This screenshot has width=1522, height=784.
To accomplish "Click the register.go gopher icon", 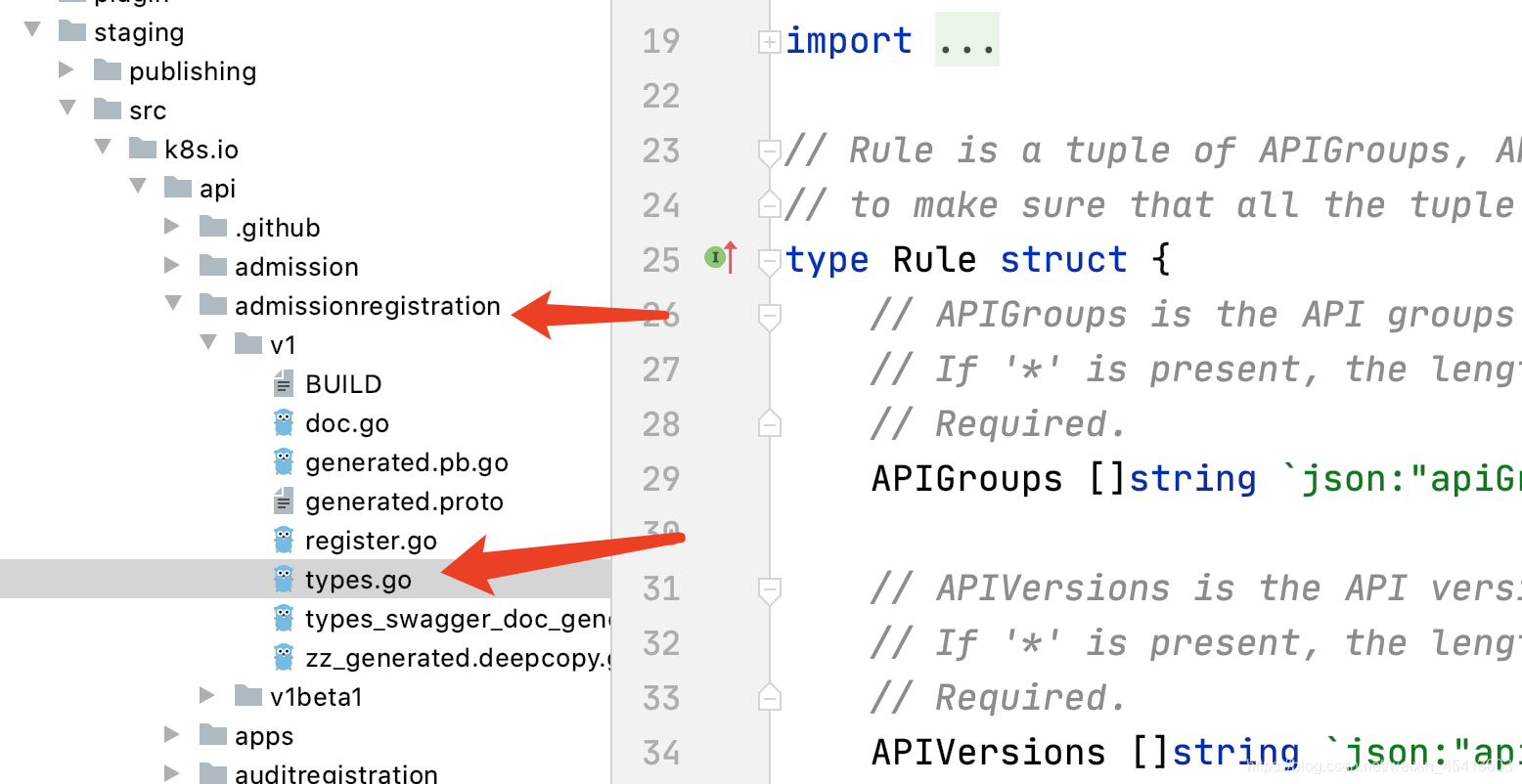I will (284, 540).
